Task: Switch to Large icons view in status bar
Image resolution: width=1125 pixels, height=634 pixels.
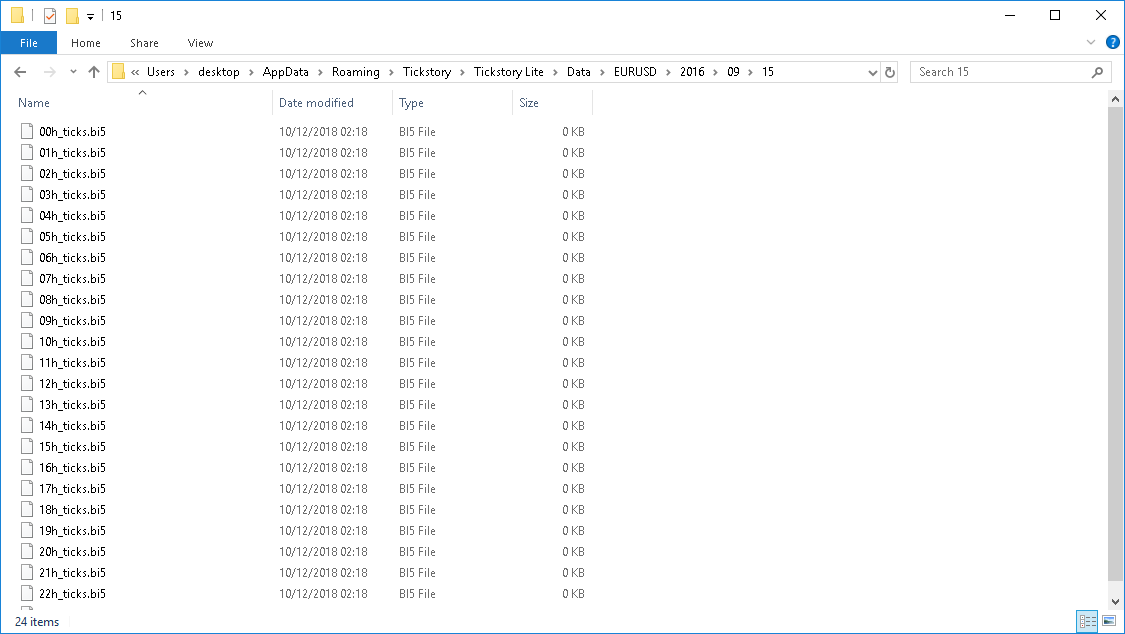Action: click(1109, 621)
